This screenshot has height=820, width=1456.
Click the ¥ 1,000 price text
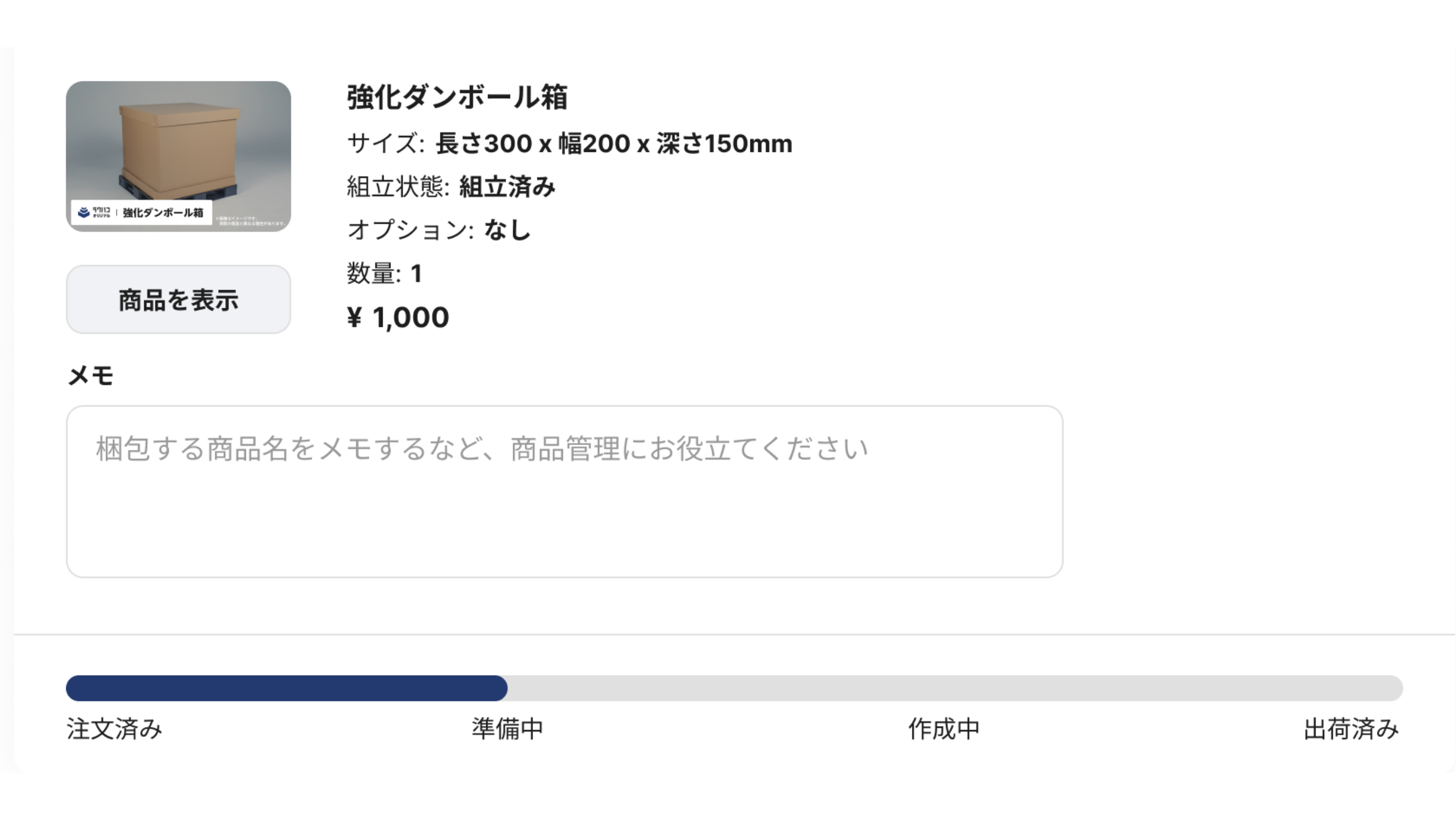point(398,317)
